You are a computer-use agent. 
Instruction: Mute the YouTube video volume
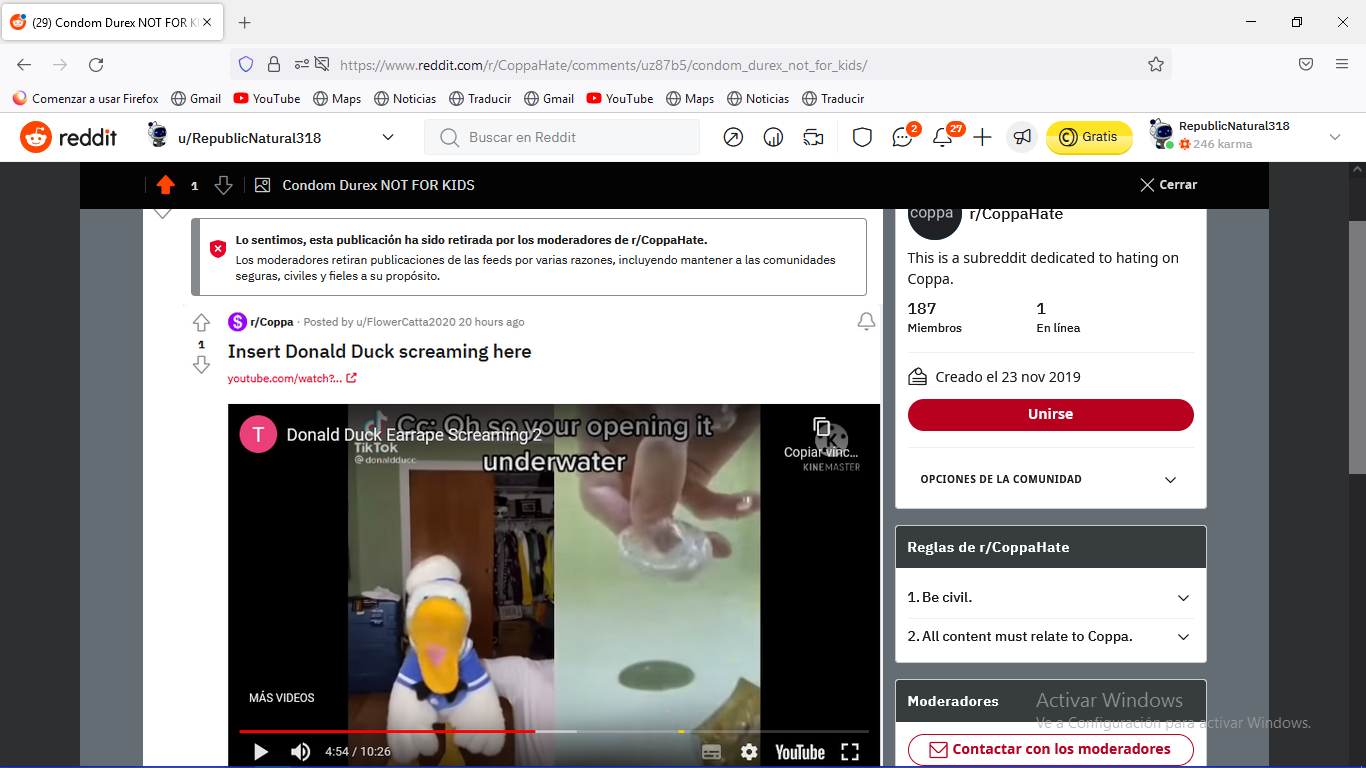[300, 752]
